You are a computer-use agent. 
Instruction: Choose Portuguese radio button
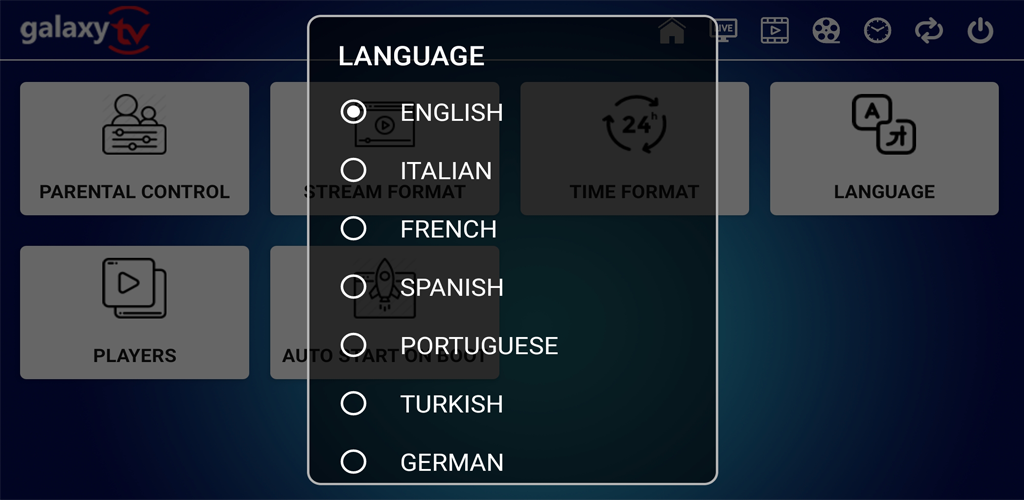(x=353, y=345)
